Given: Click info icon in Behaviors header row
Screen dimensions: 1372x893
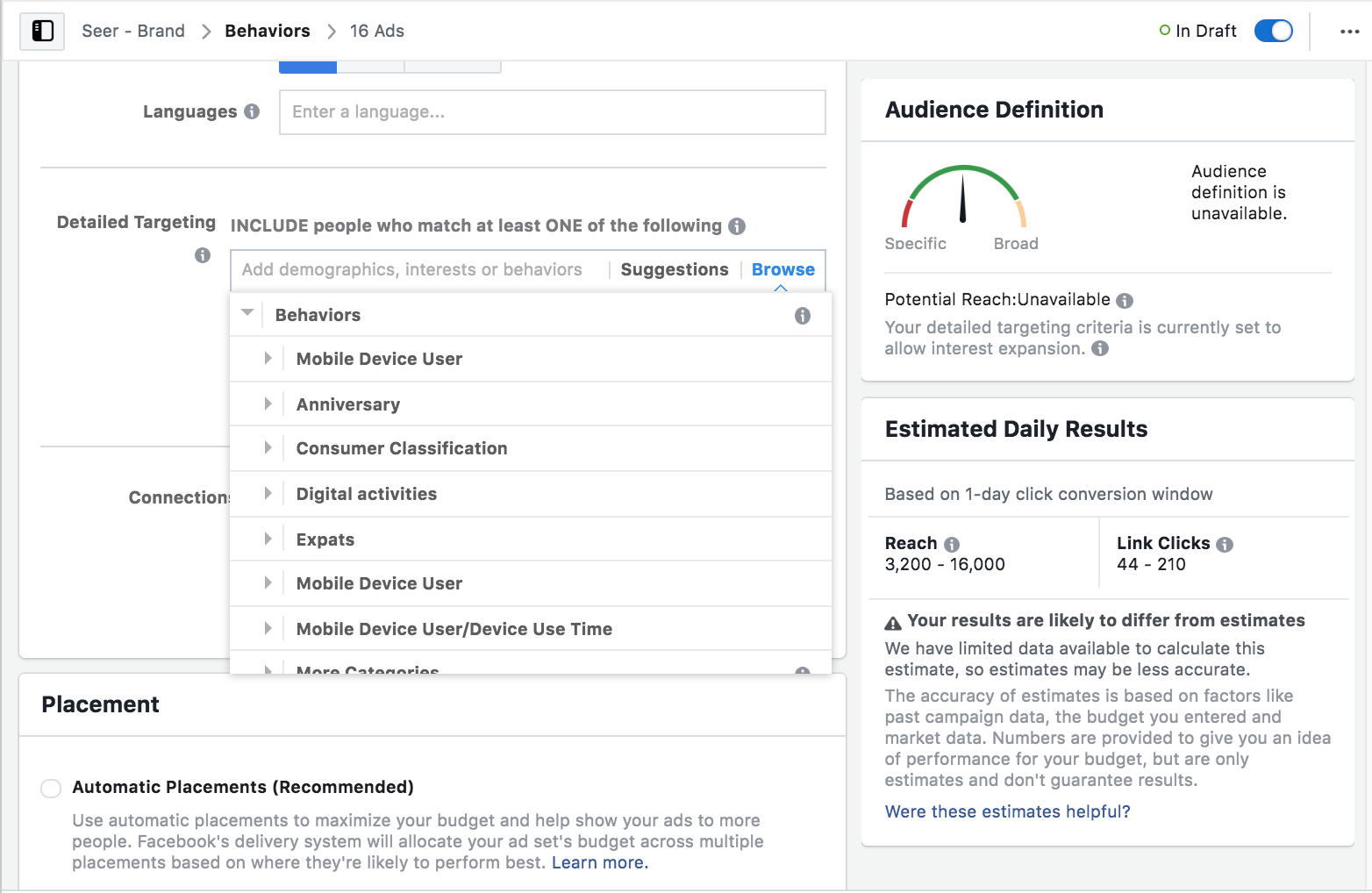Looking at the screenshot, I should point(802,316).
